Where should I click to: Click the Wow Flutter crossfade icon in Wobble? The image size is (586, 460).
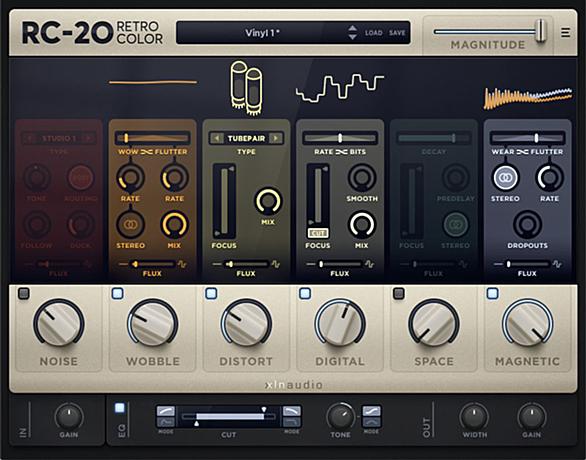146,152
